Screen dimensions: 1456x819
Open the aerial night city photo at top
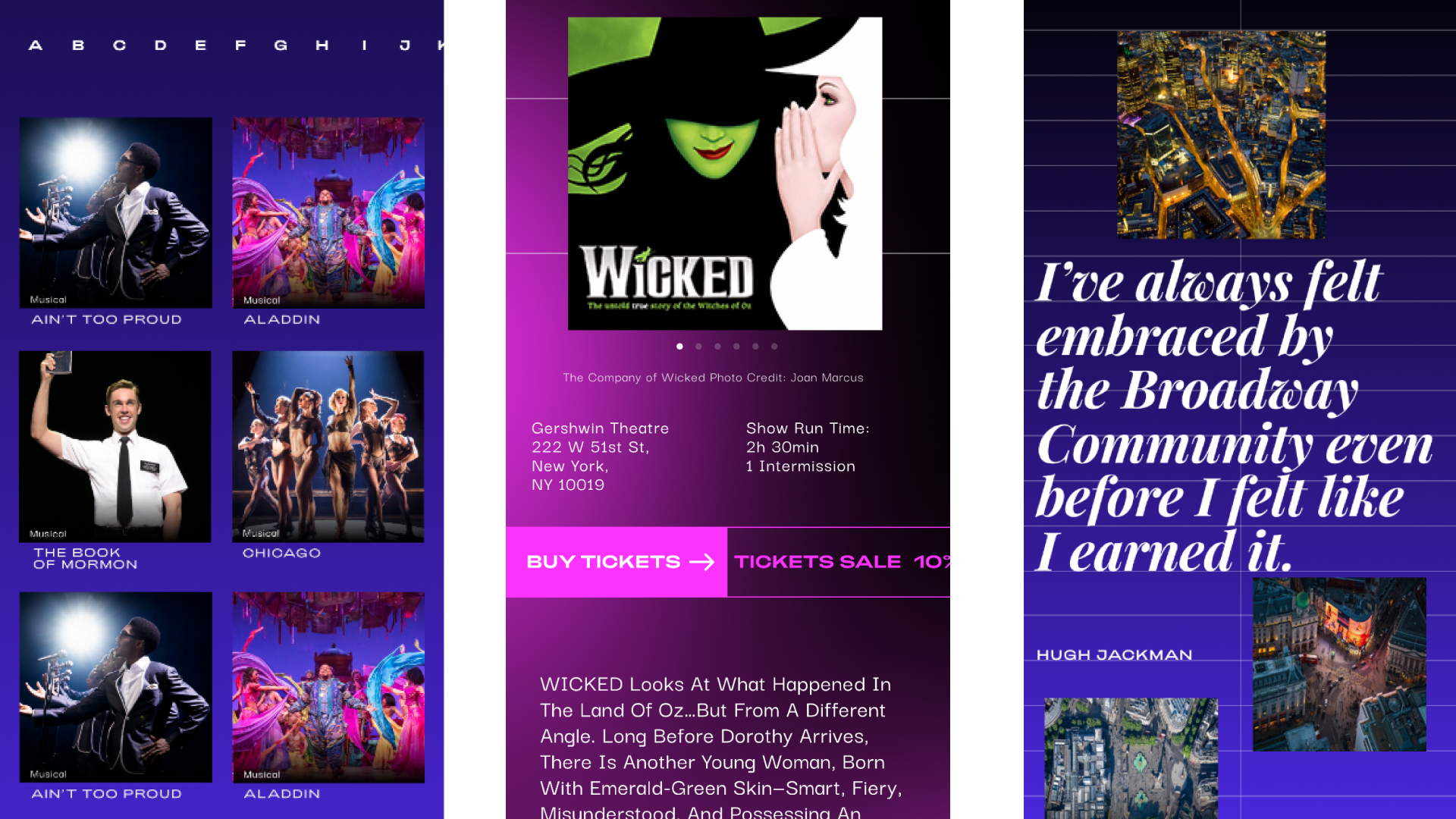1221,135
